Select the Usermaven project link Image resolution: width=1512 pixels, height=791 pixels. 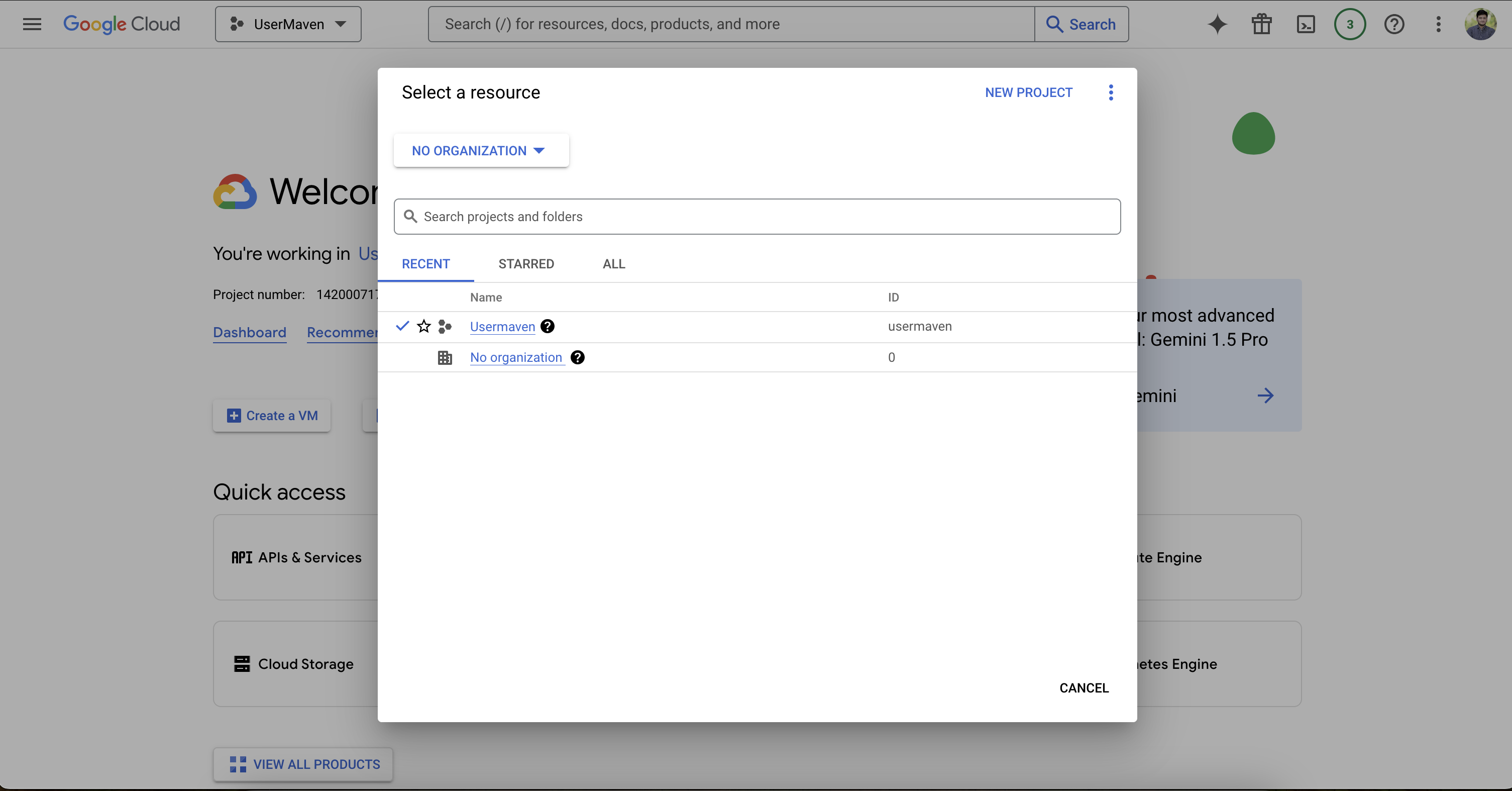pos(502,327)
